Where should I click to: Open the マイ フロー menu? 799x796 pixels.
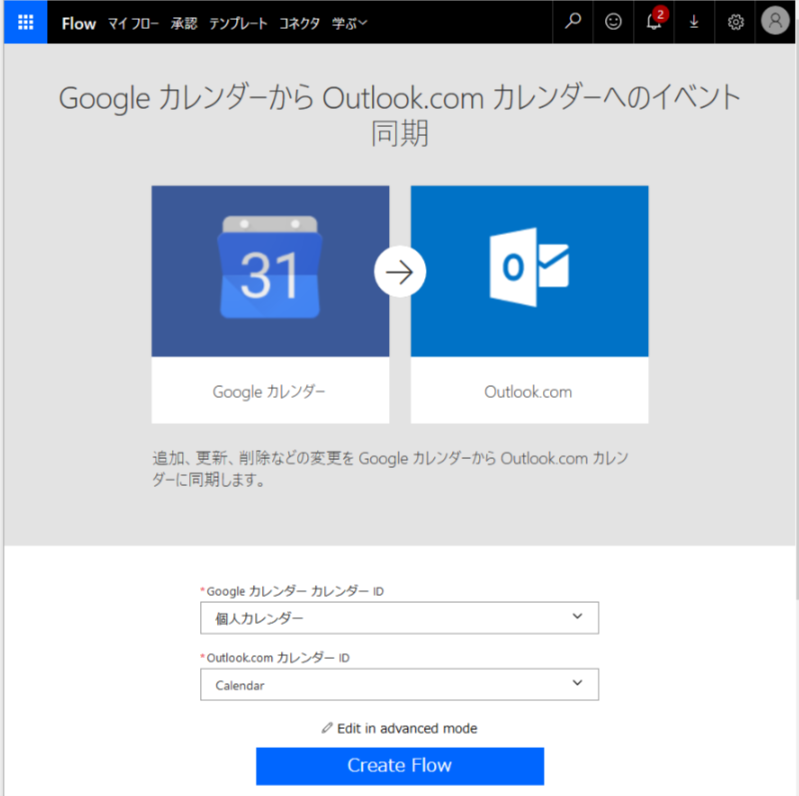point(134,23)
